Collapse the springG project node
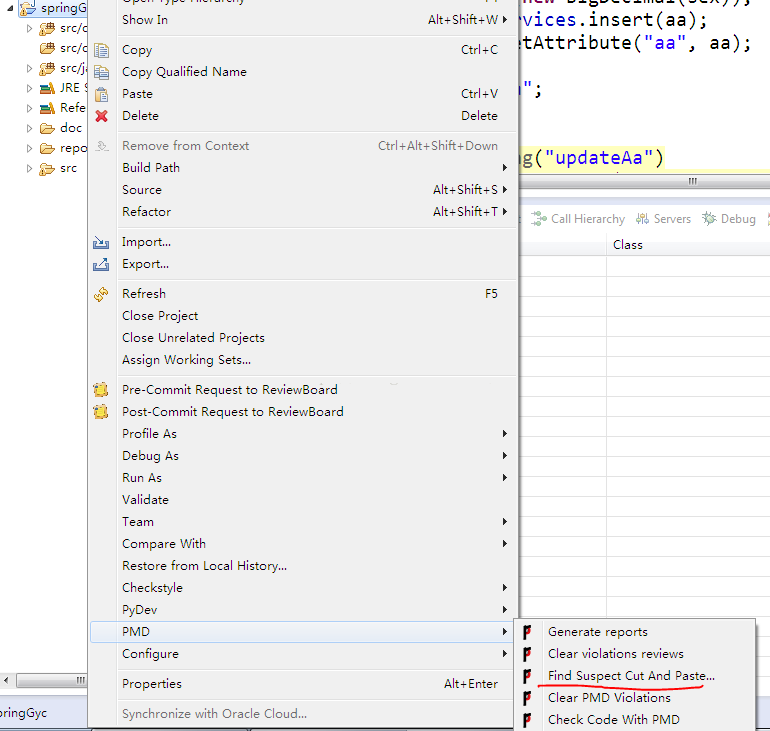 pos(10,8)
